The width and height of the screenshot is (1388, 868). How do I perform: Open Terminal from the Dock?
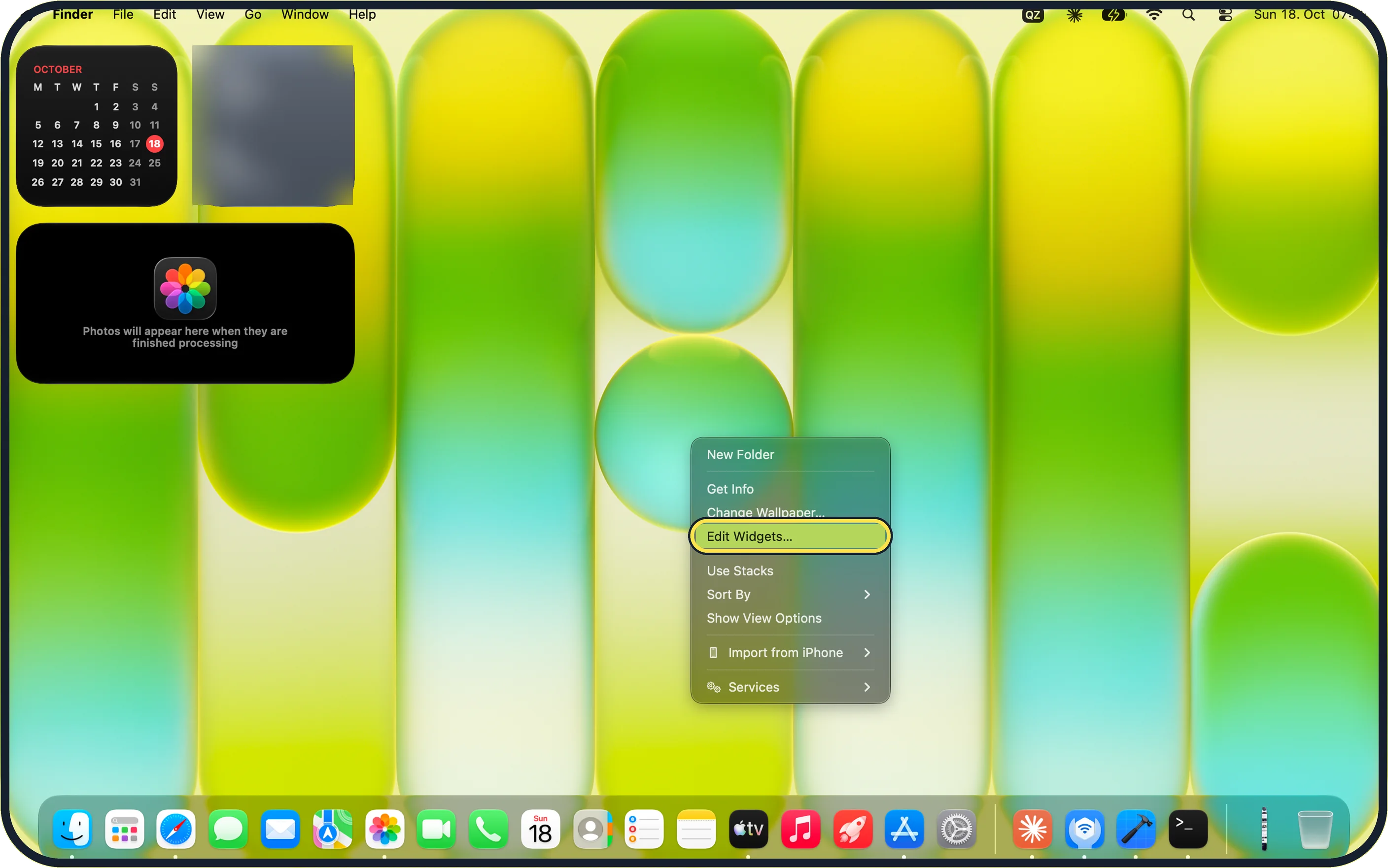(1187, 829)
